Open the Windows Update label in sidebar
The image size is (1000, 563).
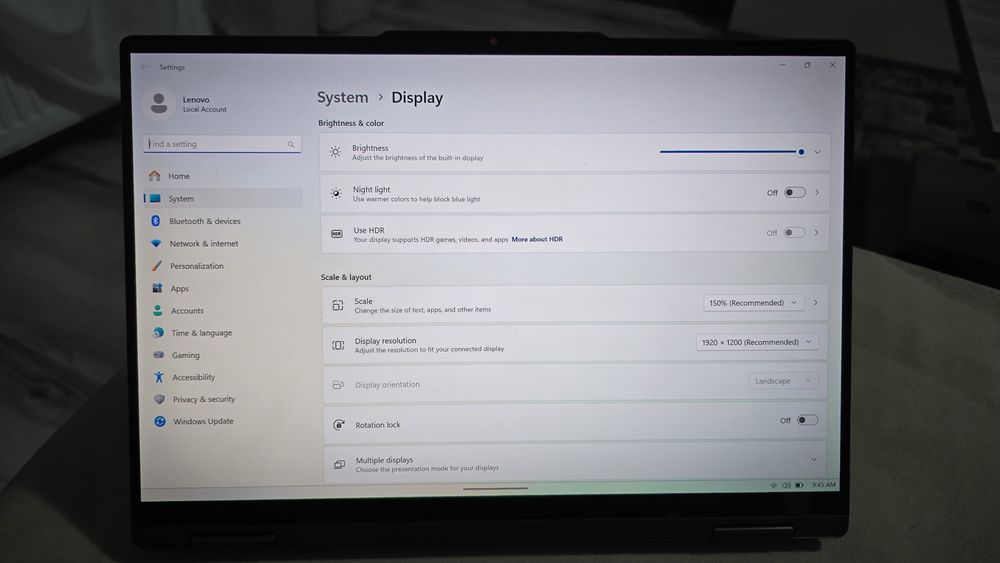[203, 421]
